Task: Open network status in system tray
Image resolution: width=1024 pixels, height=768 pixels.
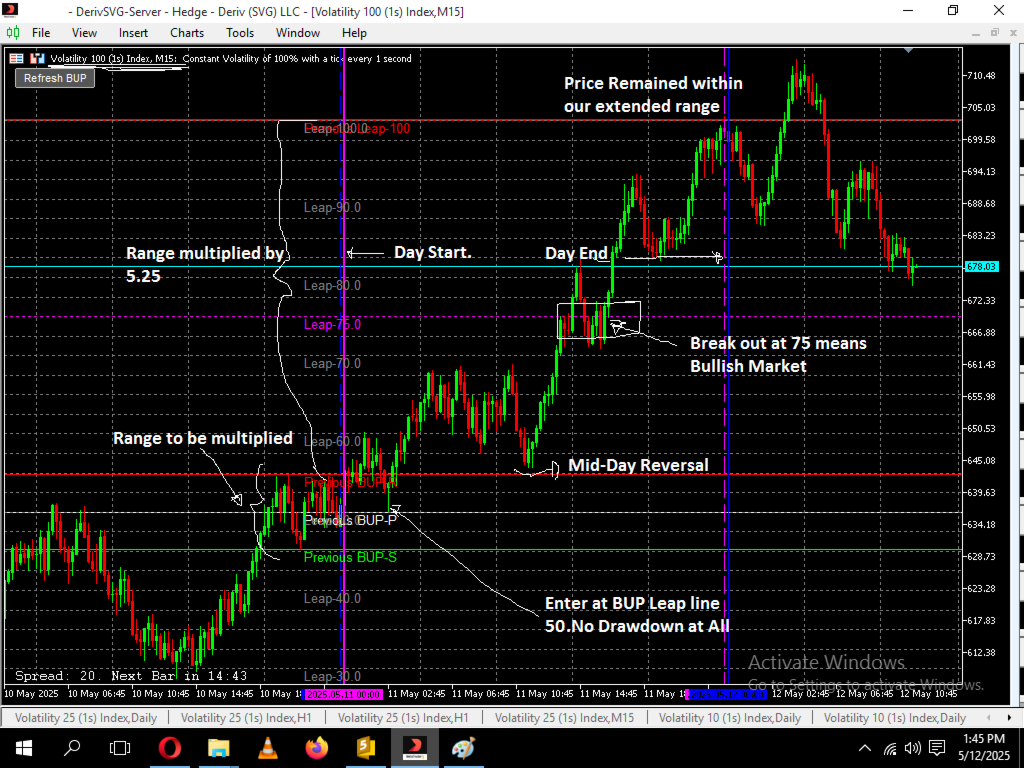Action: pyautogui.click(x=889, y=748)
